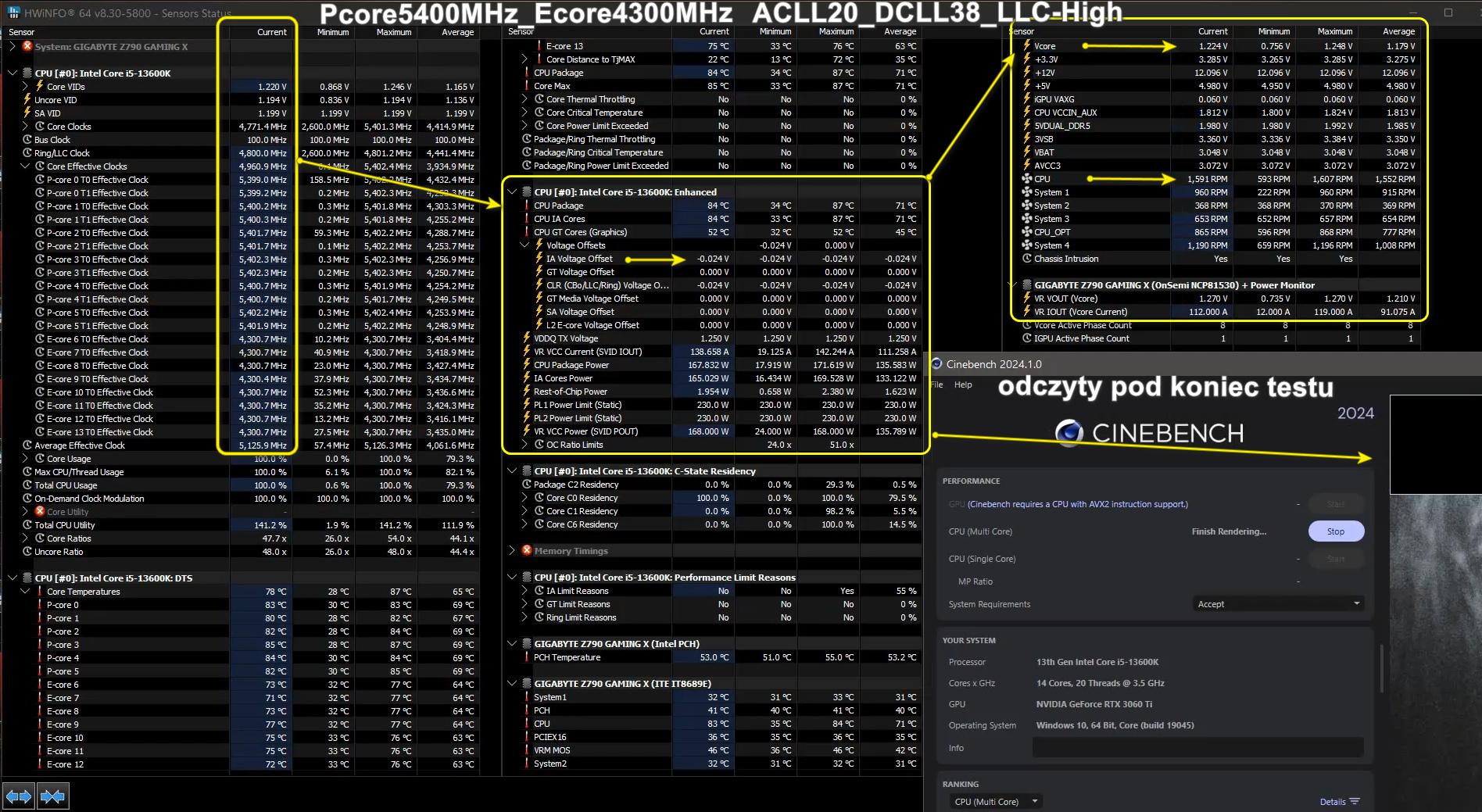This screenshot has height=812, width=1482.
Task: Open the Cinebench File menu
Action: click(937, 385)
